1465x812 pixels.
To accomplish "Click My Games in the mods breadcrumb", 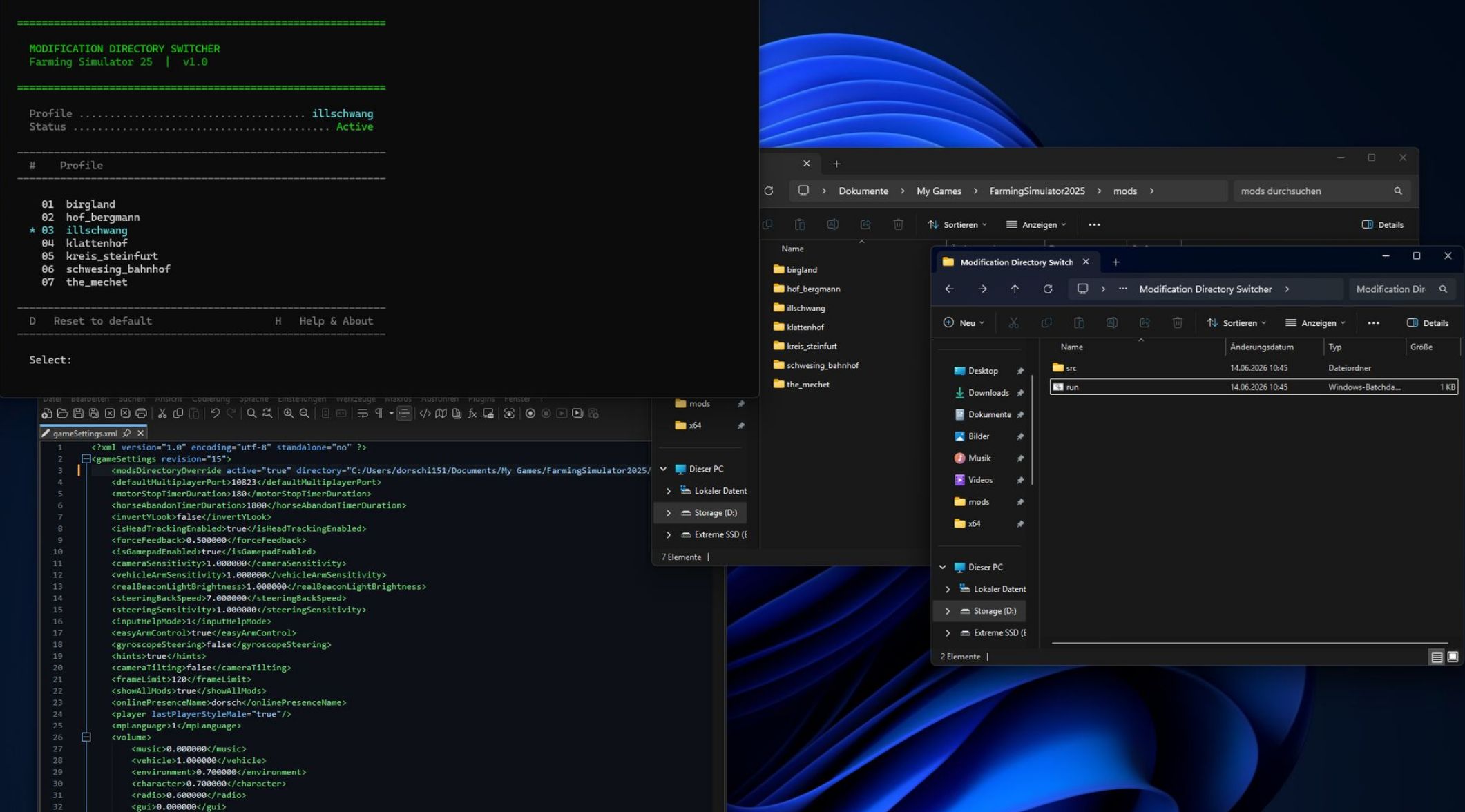I will coord(939,191).
